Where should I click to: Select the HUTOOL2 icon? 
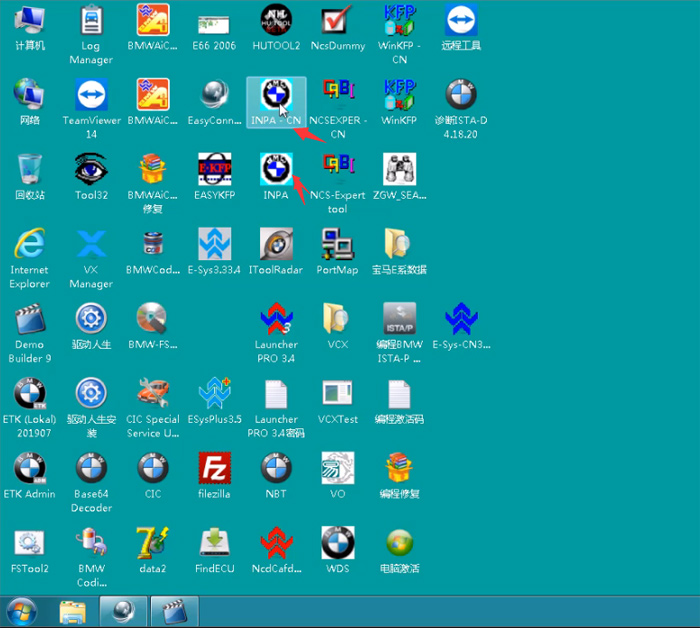point(276,28)
